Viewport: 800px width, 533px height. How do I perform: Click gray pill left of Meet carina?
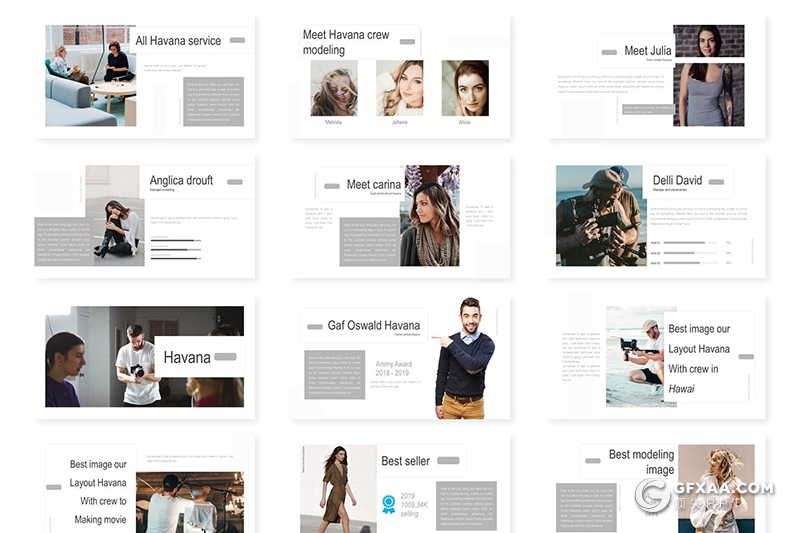(x=331, y=186)
